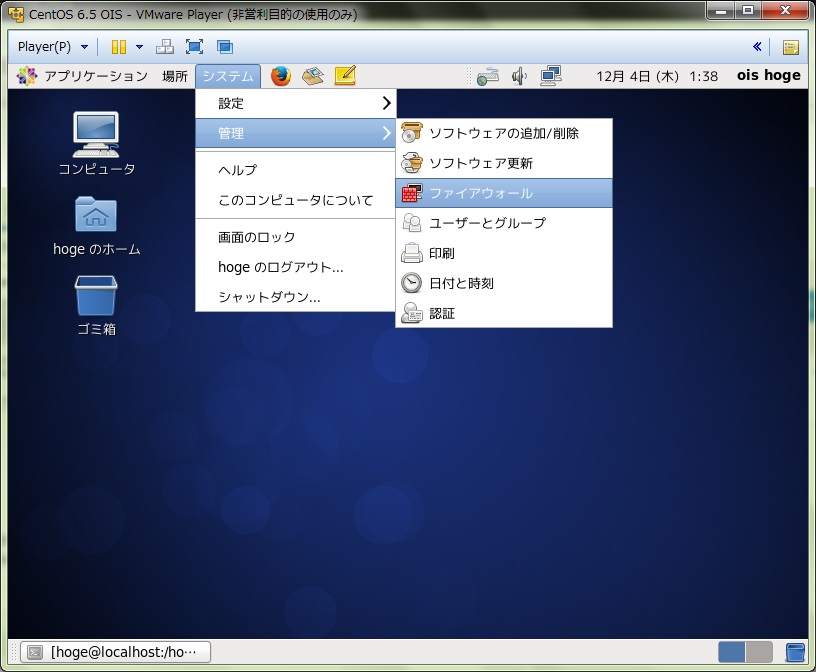This screenshot has width=816, height=672.
Task: Open the clock showing 12月 4日 (木) 1:38
Action: (657, 76)
